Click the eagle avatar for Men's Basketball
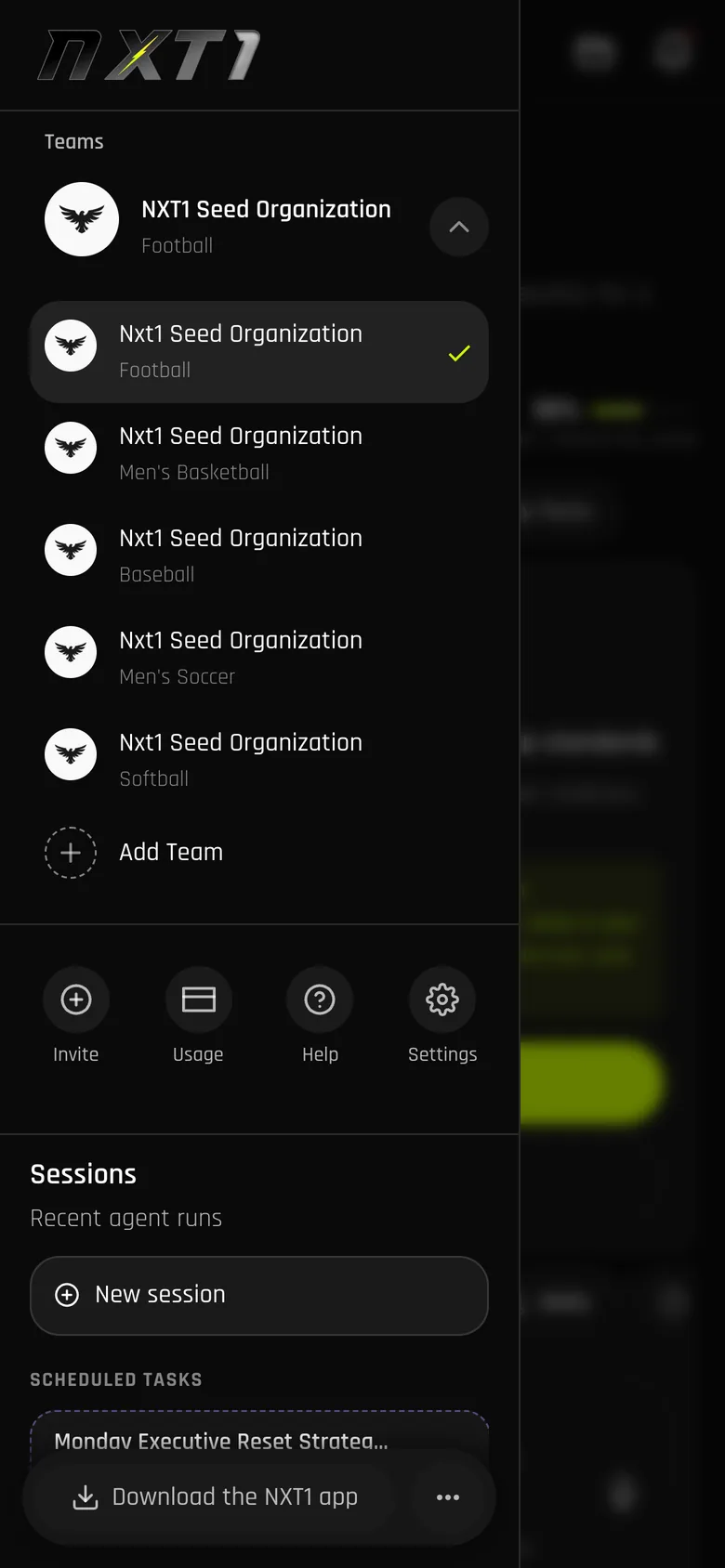 71,448
